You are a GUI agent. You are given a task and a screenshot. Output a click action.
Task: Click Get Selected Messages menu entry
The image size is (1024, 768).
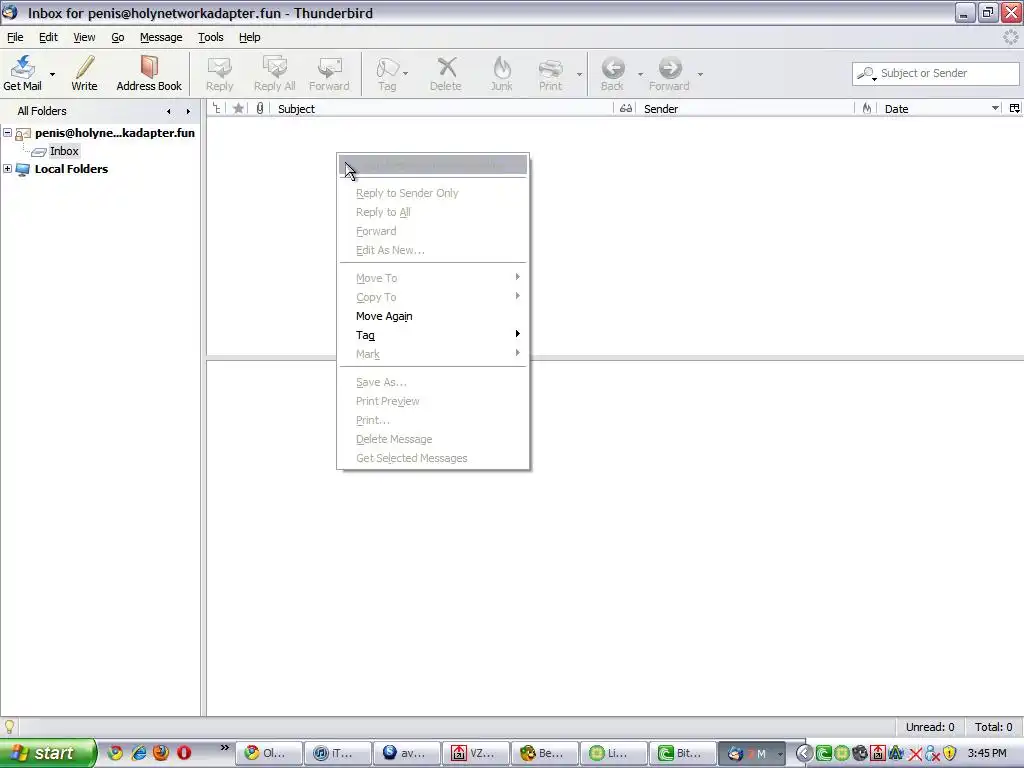tap(411, 458)
